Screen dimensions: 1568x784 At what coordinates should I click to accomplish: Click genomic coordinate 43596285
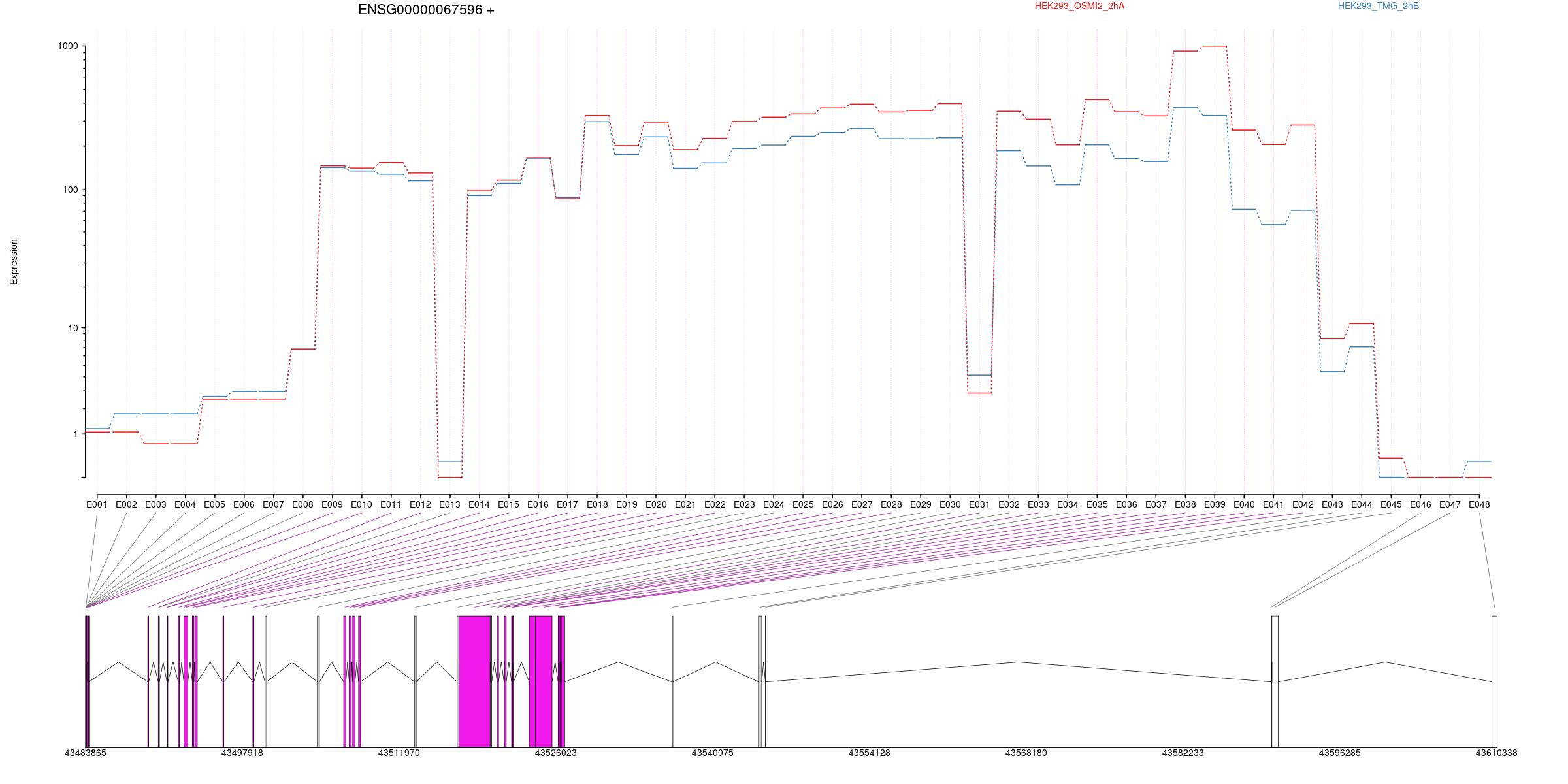click(x=1339, y=753)
